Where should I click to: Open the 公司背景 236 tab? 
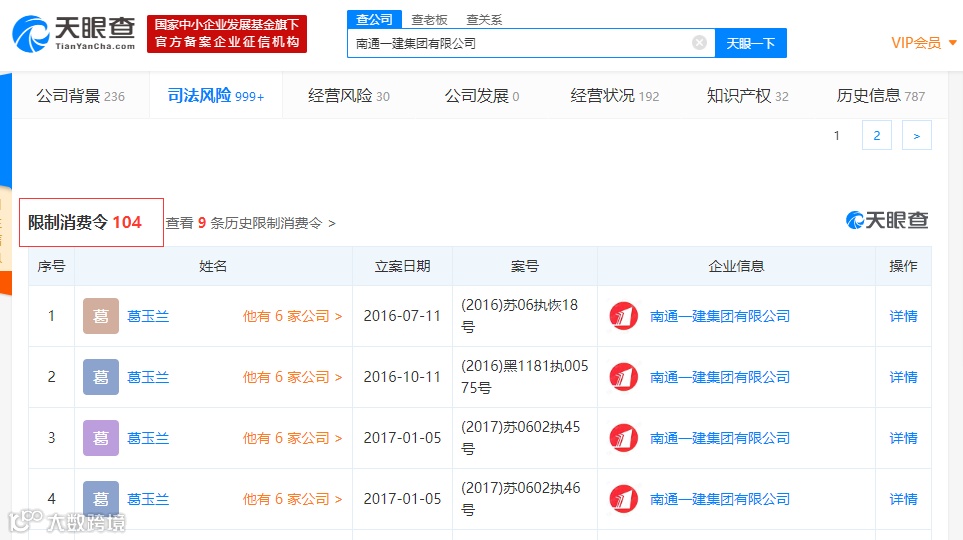point(80,96)
